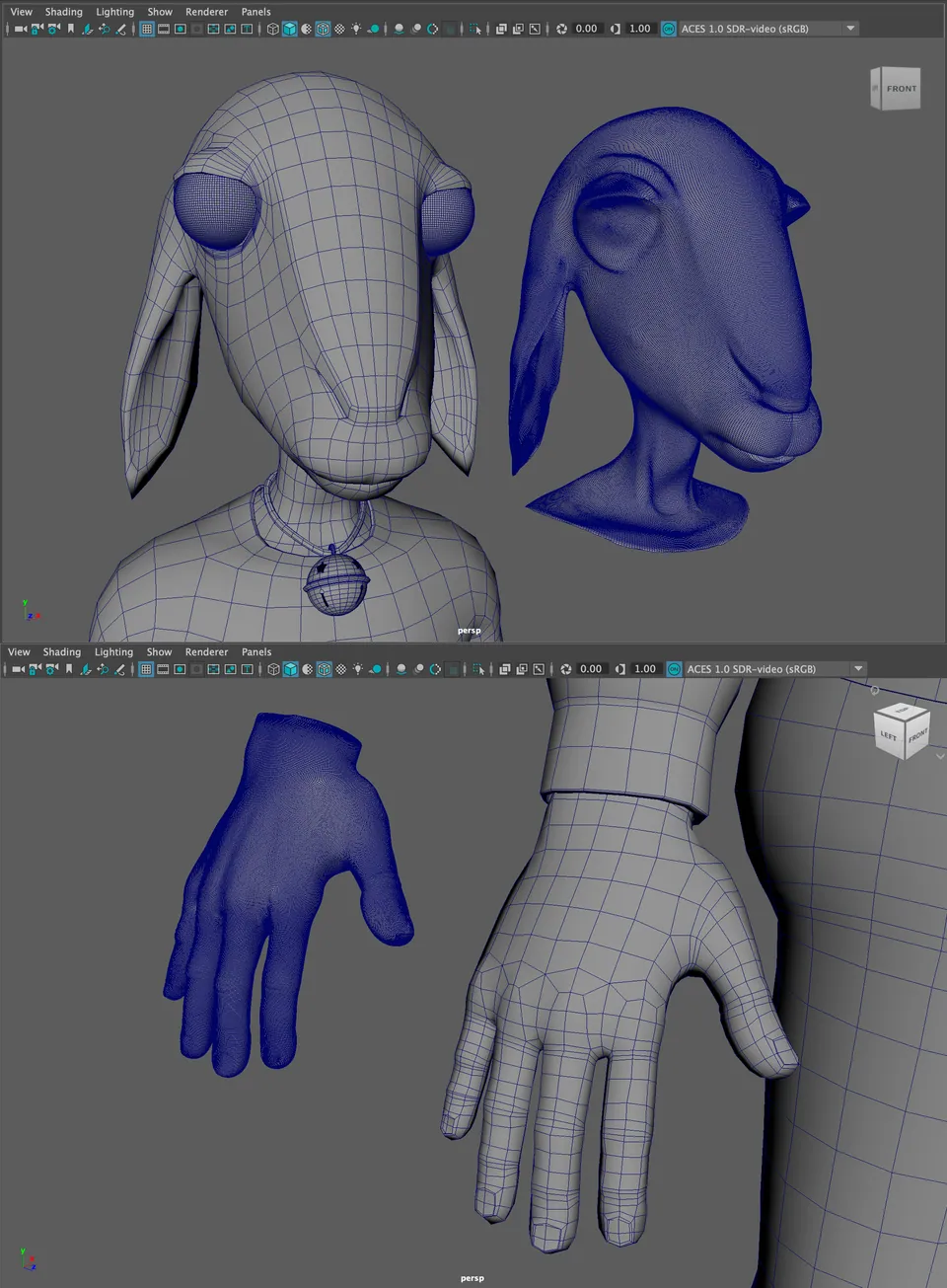Open Shading menu in top viewport
The height and width of the screenshot is (1288, 947).
click(64, 12)
